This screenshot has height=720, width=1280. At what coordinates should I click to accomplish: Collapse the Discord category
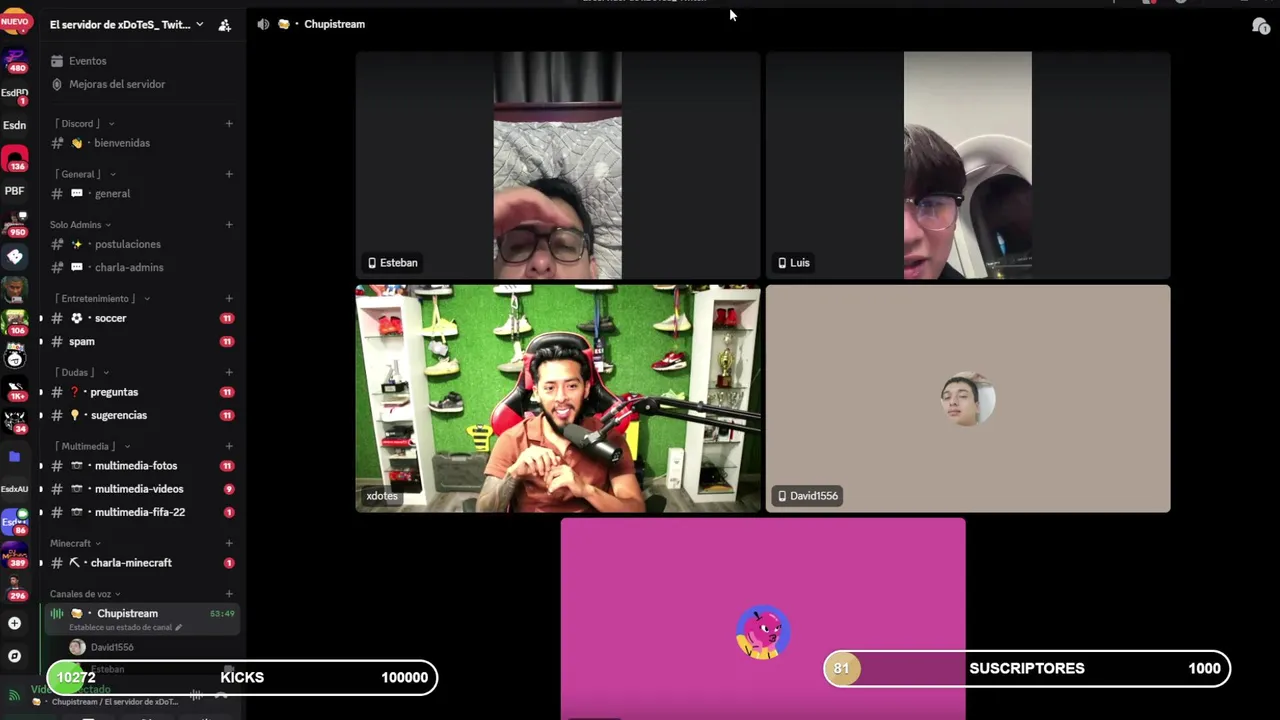tap(84, 124)
